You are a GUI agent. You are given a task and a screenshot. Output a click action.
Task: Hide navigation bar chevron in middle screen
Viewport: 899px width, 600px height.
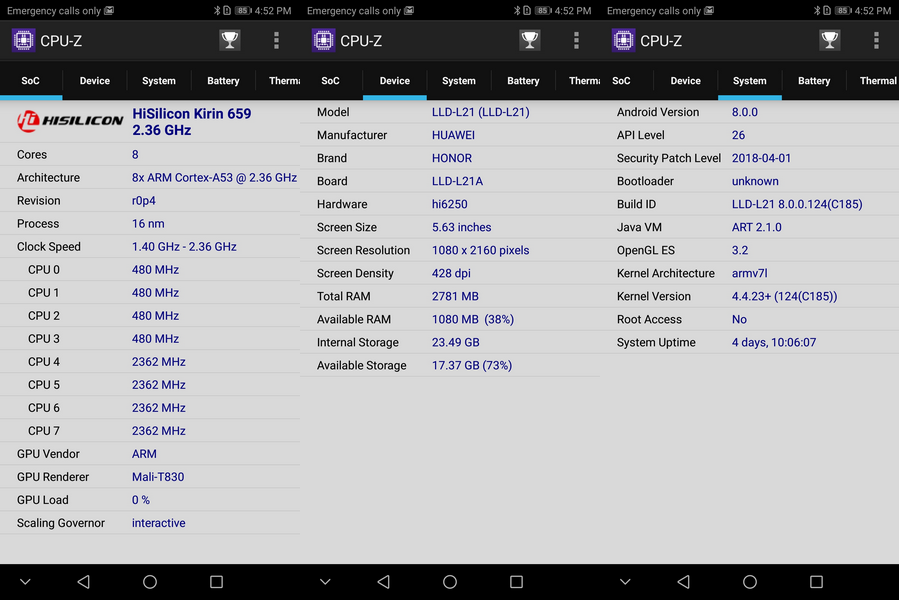pos(325,582)
